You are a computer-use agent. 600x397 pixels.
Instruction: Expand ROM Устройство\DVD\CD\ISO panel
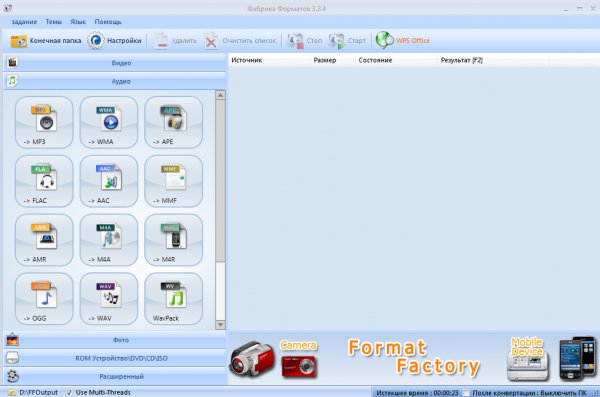114,358
